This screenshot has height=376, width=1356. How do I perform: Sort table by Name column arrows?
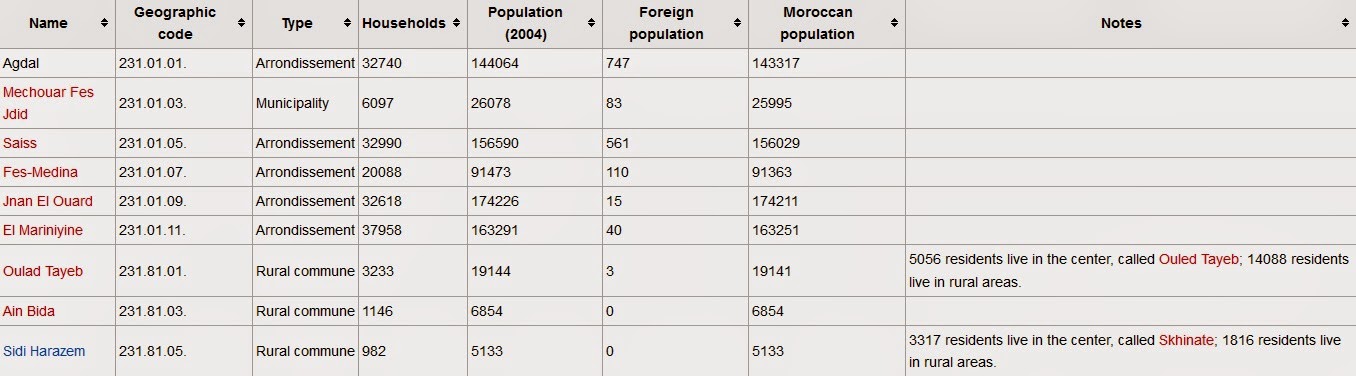(104, 23)
